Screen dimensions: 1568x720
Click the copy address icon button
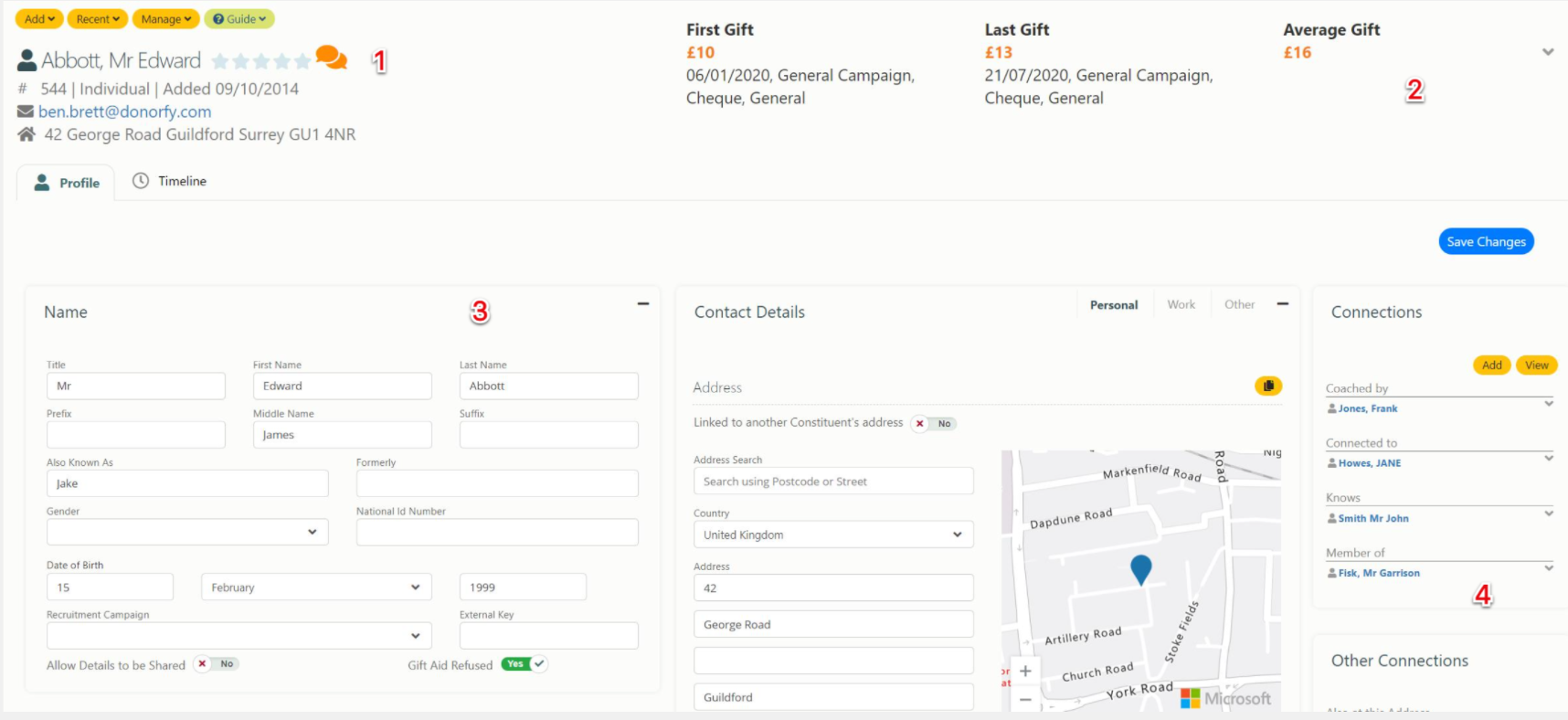[1268, 386]
